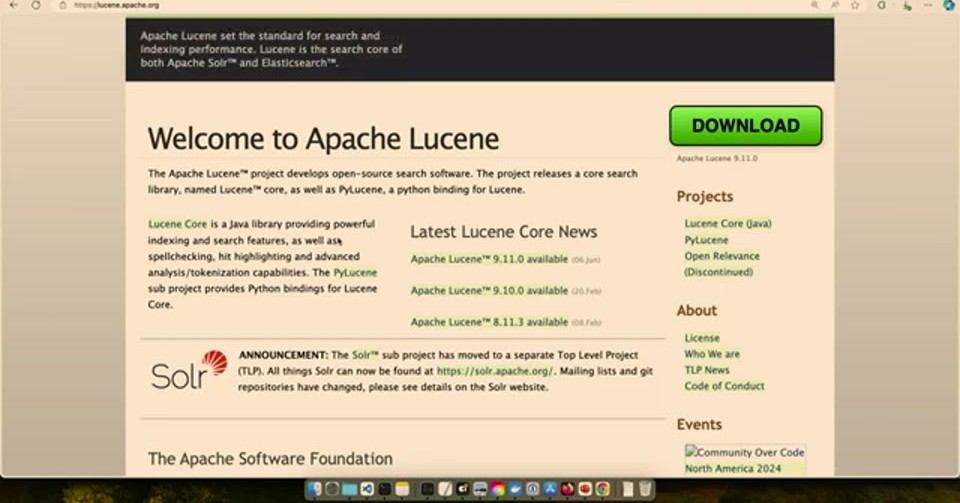View site info via the lock icon

62,5
